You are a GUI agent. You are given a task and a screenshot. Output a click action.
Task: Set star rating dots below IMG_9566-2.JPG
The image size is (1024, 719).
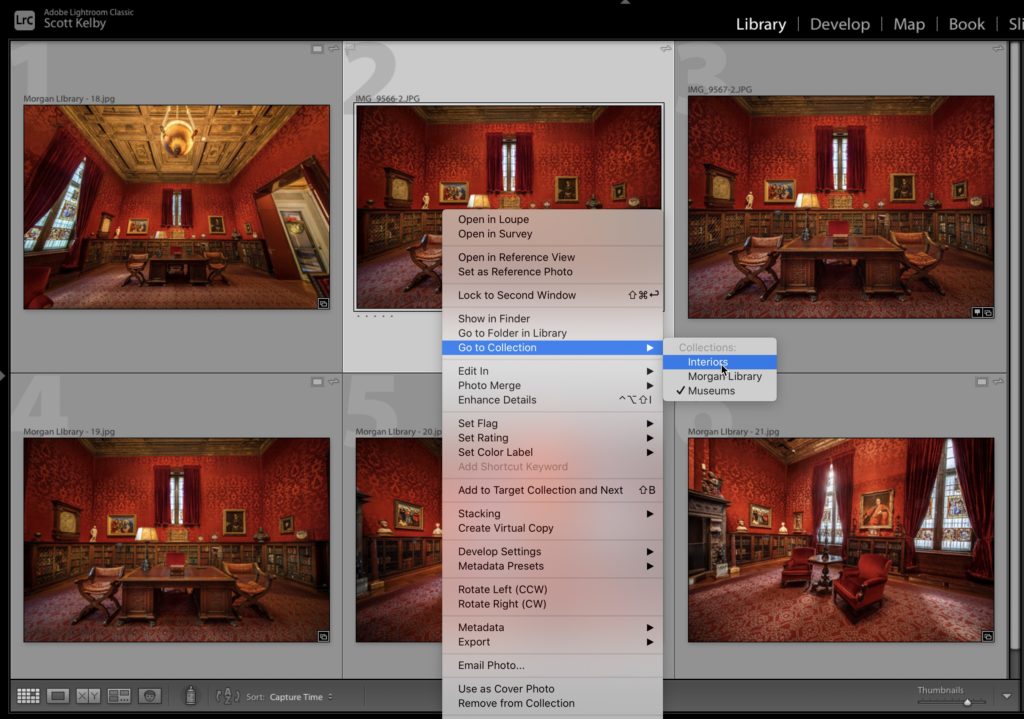click(375, 316)
